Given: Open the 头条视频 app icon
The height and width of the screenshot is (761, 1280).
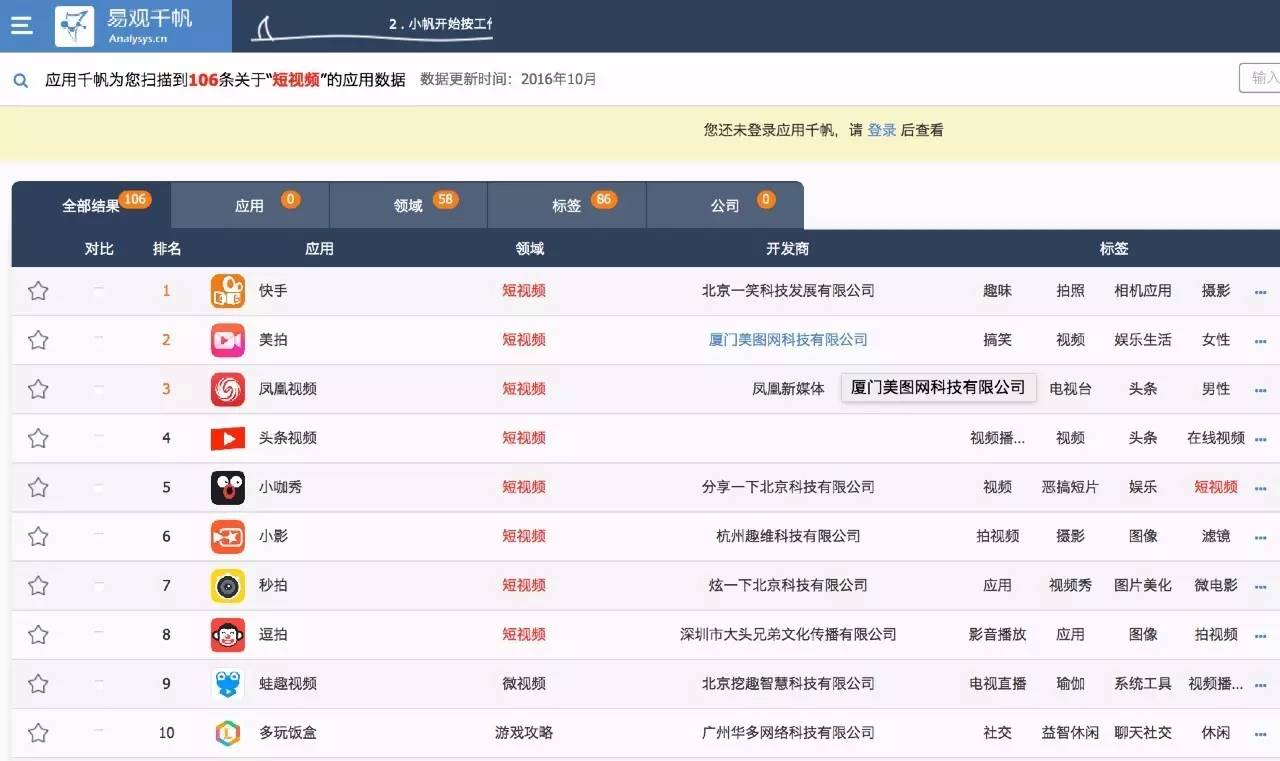Looking at the screenshot, I should pos(228,438).
